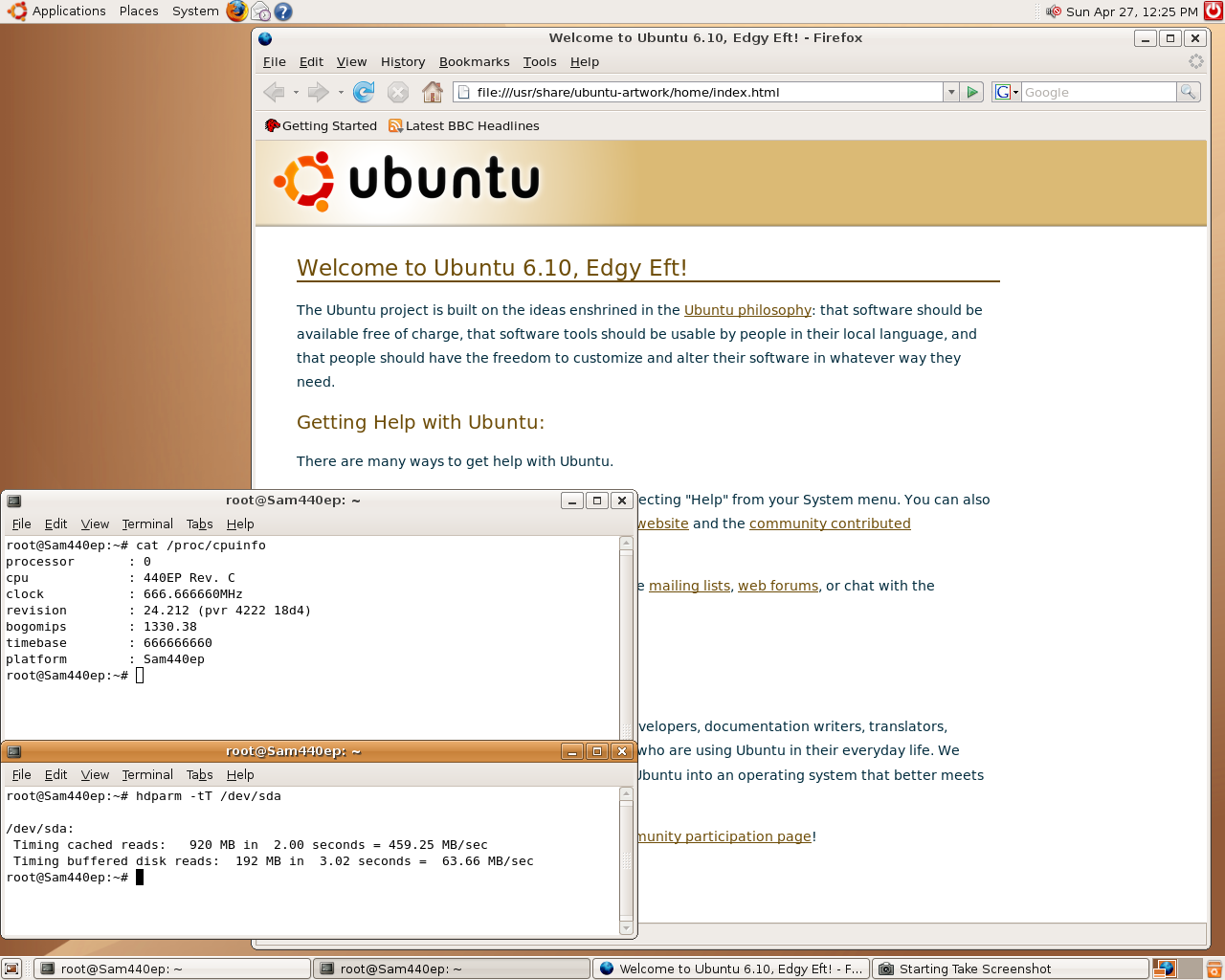Open the Firefox Tools menu

540,61
